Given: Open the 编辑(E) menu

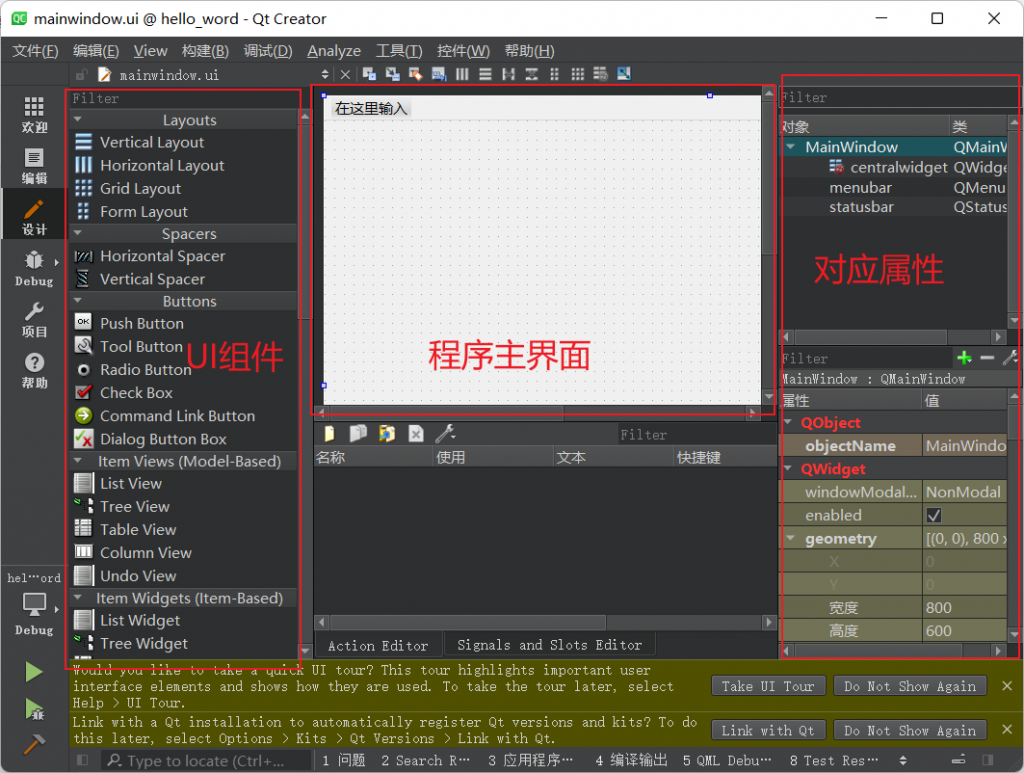Looking at the screenshot, I should tap(96, 51).
